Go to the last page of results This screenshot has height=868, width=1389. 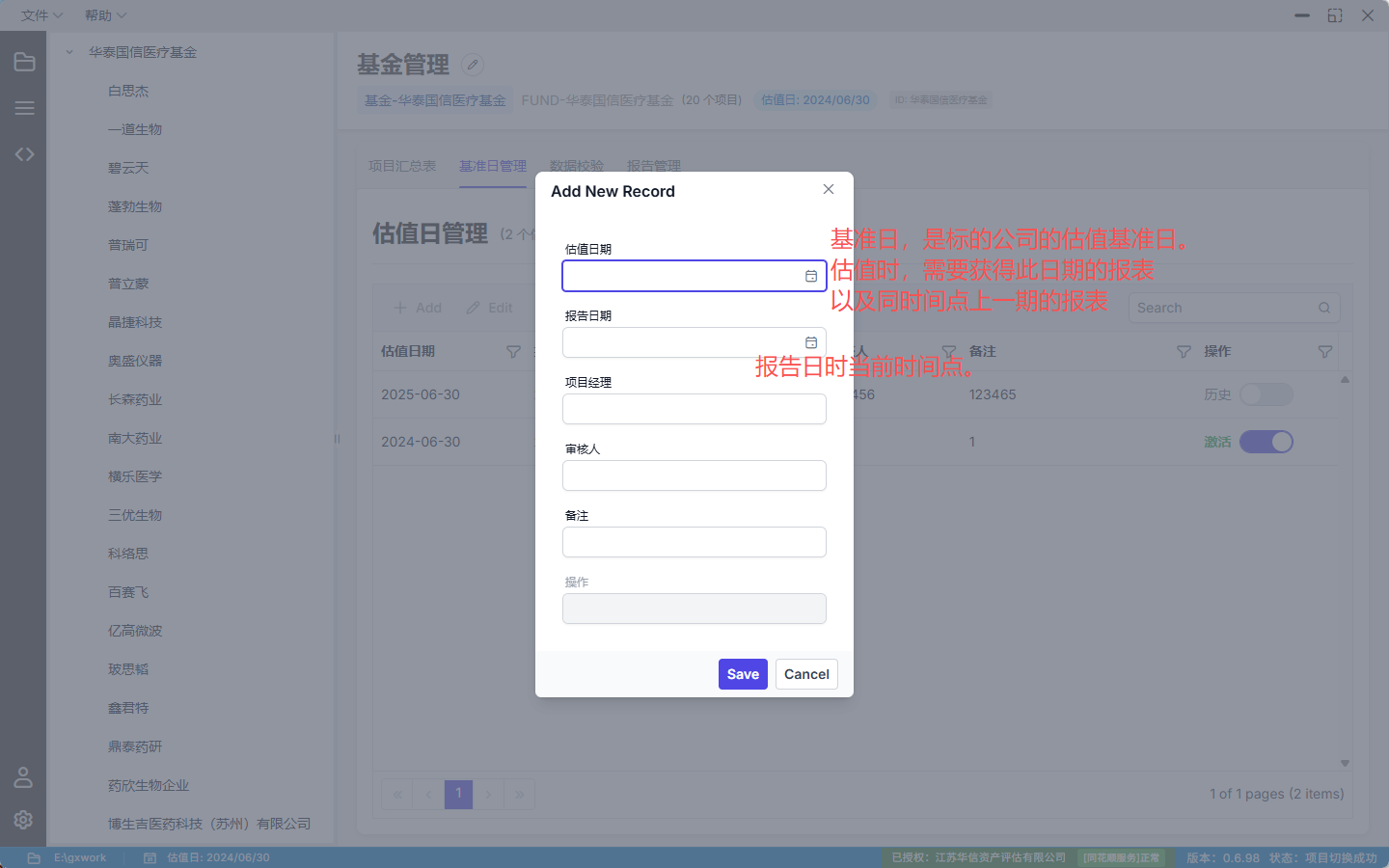(x=520, y=795)
